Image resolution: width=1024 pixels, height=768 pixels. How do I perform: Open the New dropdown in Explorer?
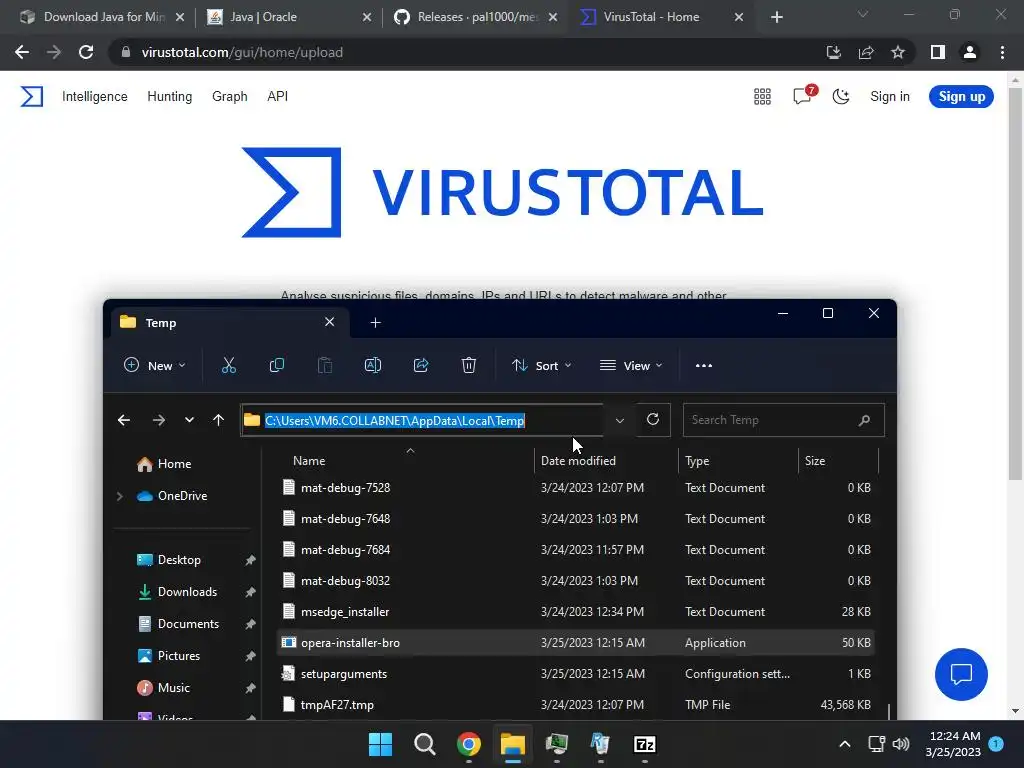pos(155,366)
